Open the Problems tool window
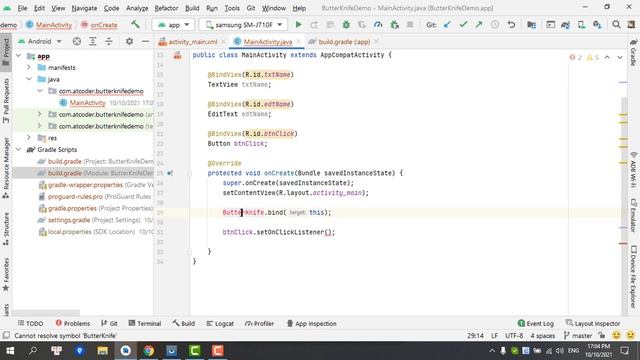 pos(73,323)
